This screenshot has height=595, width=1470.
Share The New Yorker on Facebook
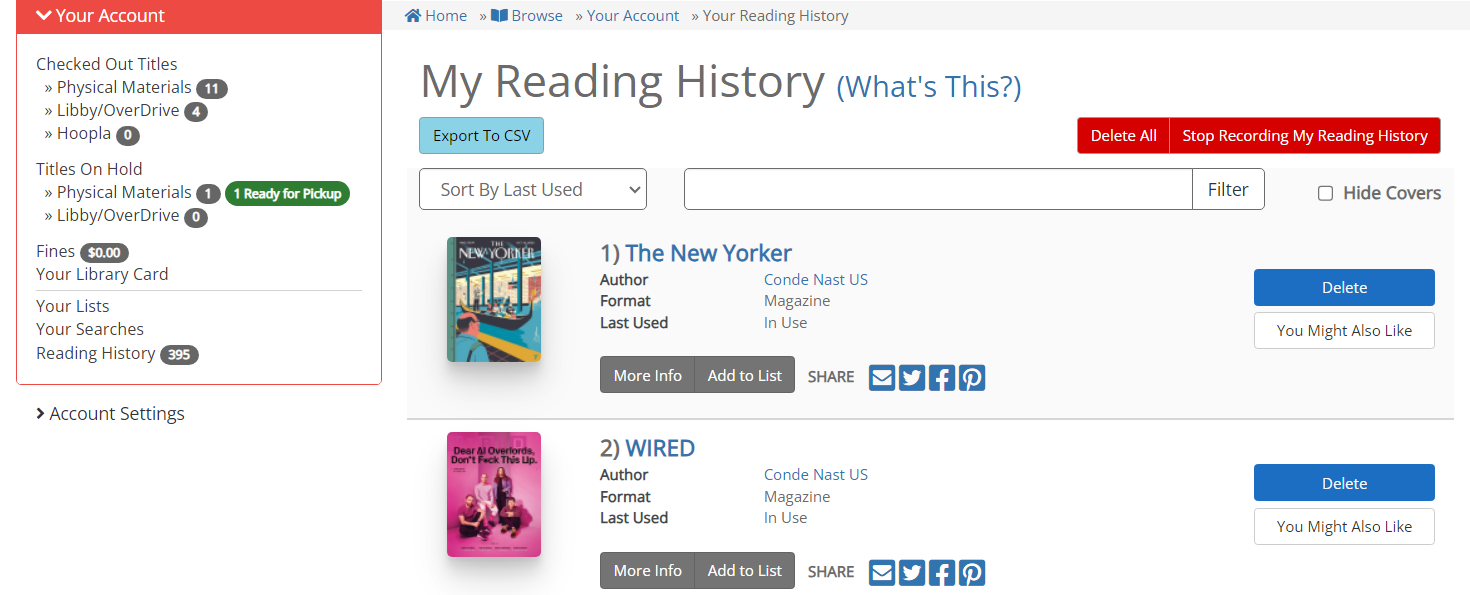click(941, 378)
